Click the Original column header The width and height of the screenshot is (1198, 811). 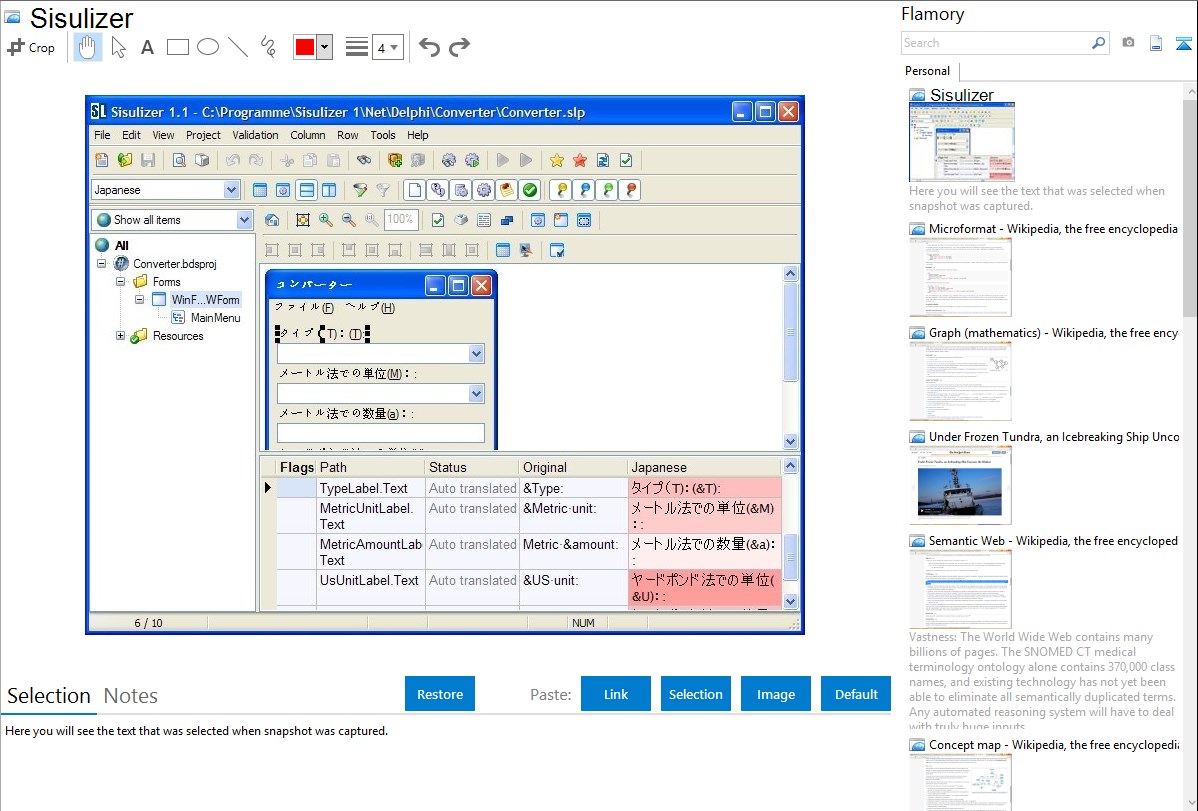coord(573,467)
